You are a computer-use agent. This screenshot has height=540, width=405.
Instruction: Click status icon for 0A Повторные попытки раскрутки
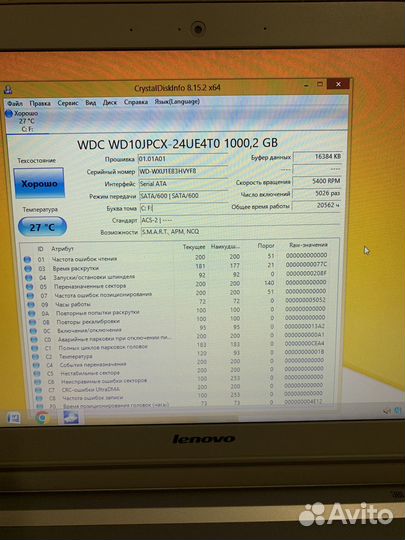32,313
